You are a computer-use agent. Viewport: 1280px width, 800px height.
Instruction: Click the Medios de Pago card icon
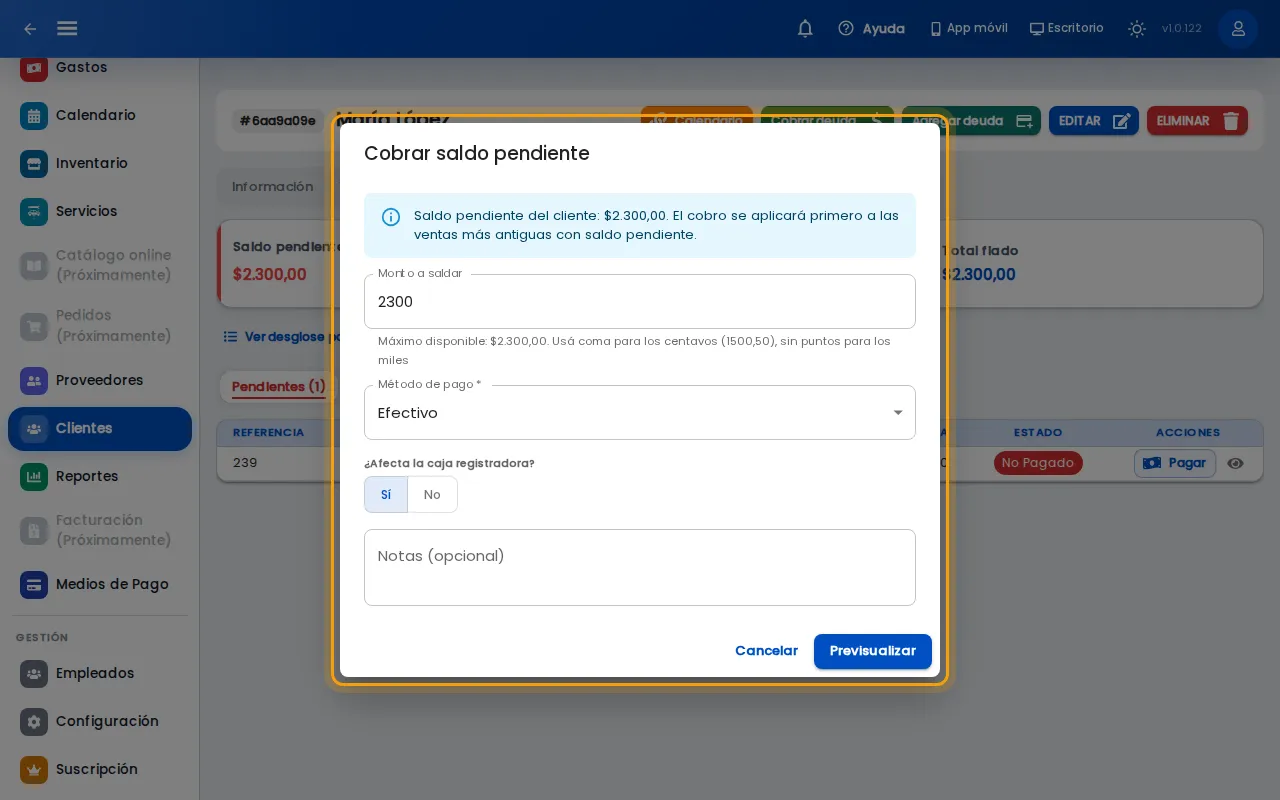click(x=34, y=584)
